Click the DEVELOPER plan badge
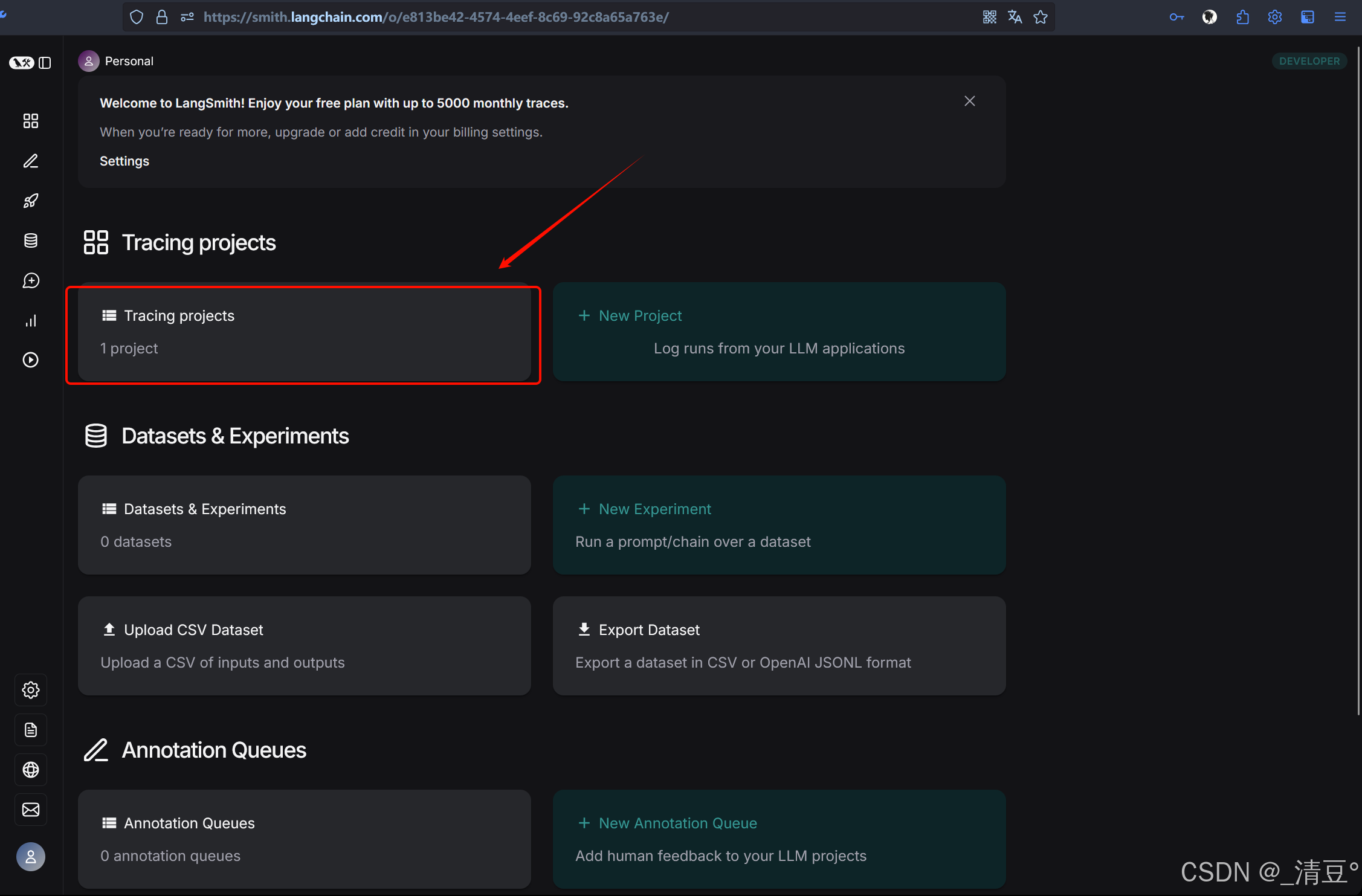Screen dimensions: 1362x896 1309,61
